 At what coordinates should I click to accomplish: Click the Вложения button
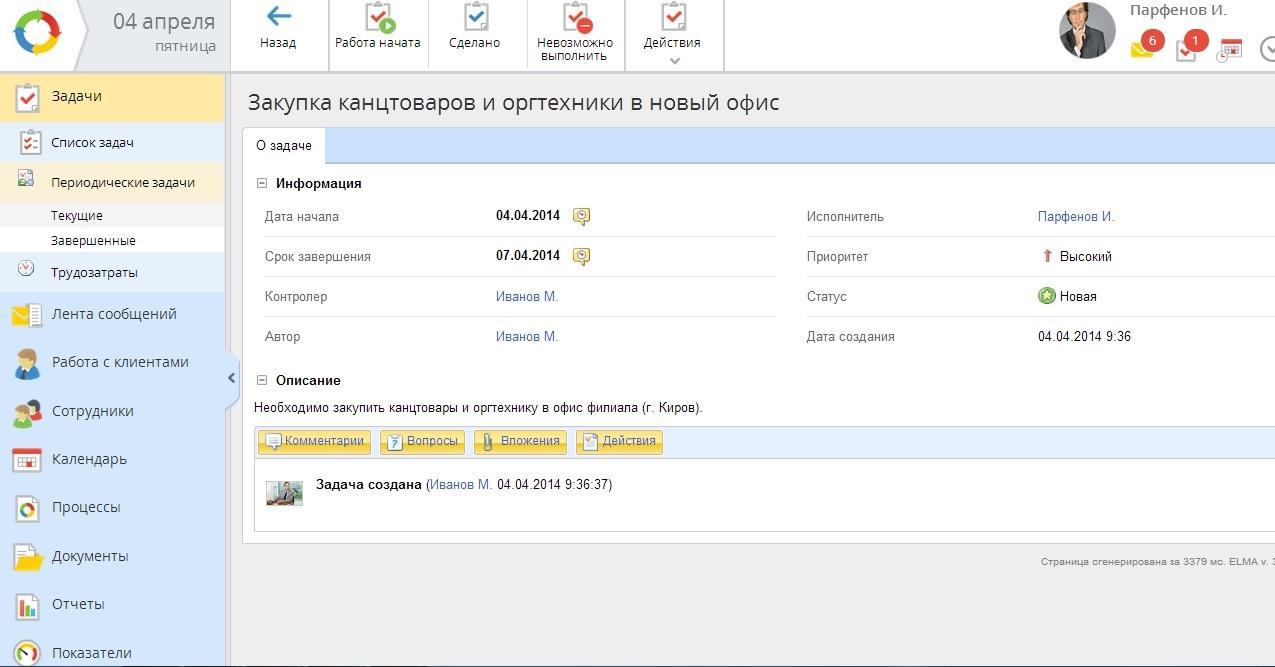point(521,441)
